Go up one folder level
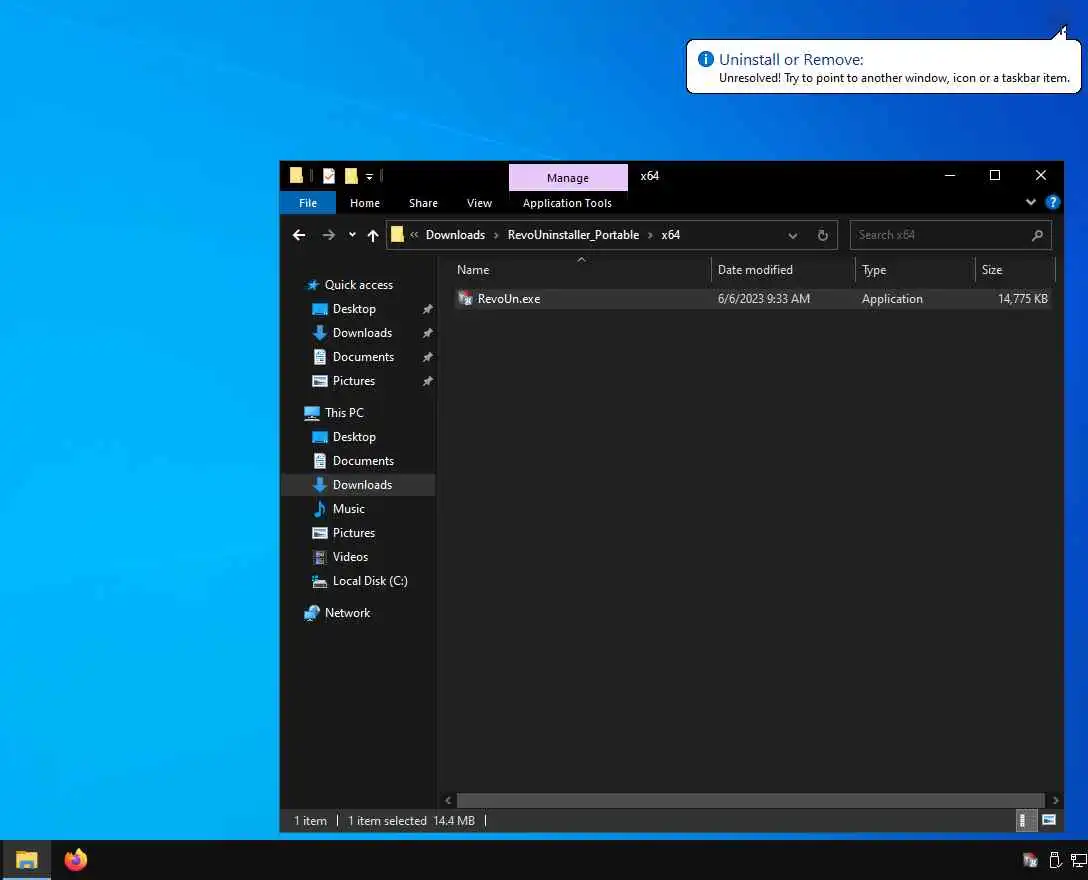Viewport: 1088px width, 880px height. click(373, 235)
